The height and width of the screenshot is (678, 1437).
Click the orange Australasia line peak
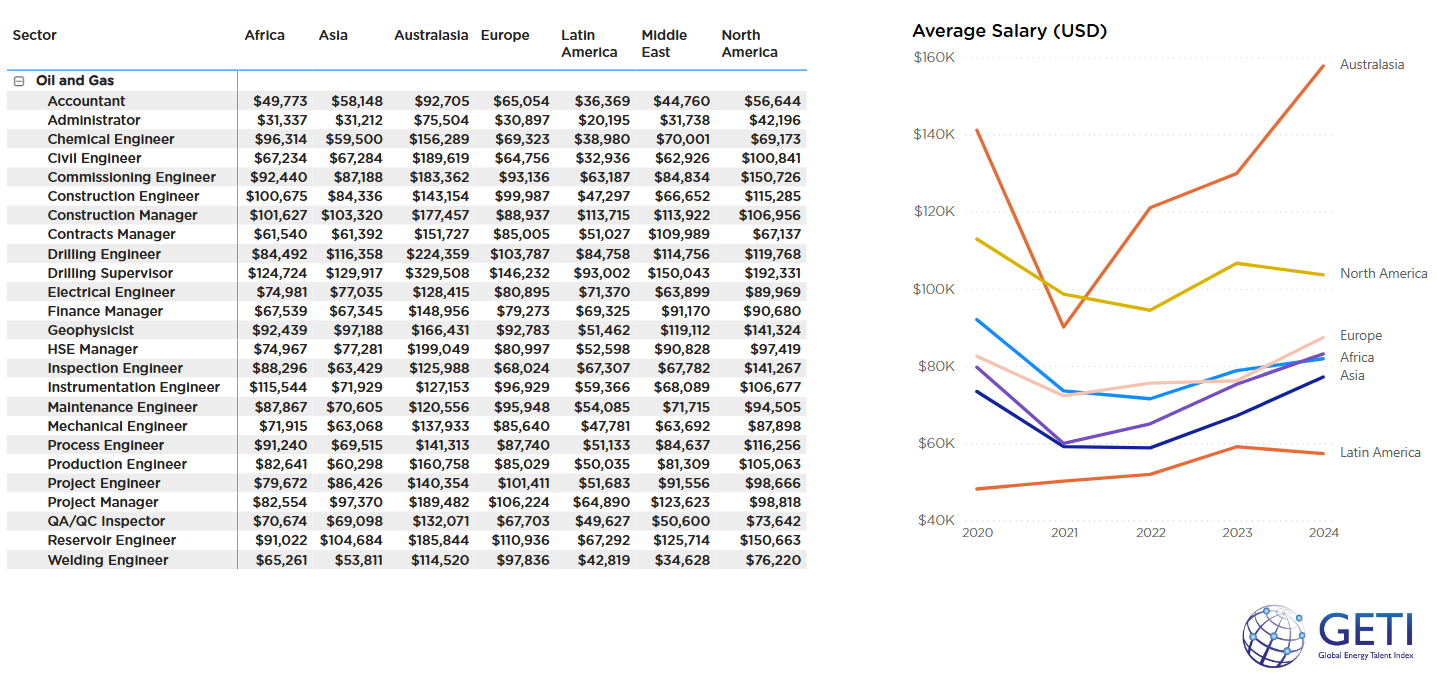1324,68
